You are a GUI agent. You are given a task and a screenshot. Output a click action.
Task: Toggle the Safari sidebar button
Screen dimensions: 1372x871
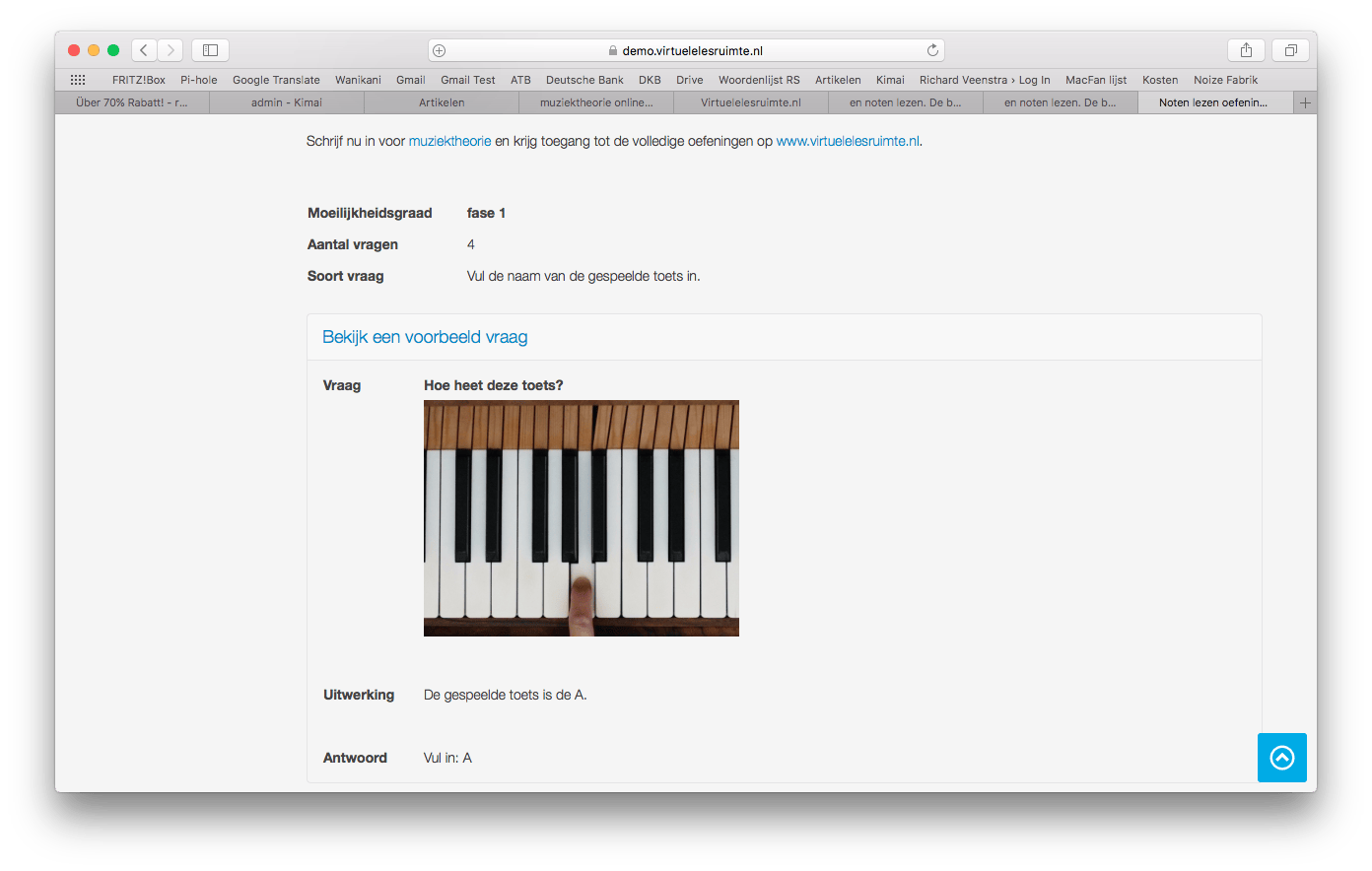click(x=210, y=50)
